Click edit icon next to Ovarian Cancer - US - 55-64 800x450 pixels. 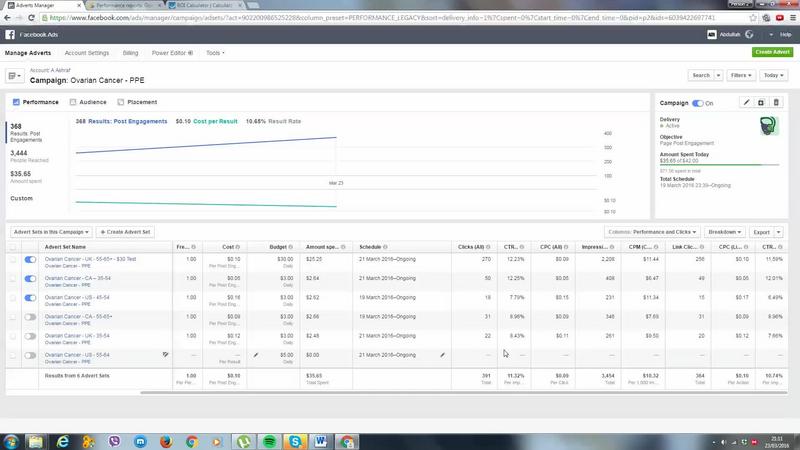[x=165, y=354]
